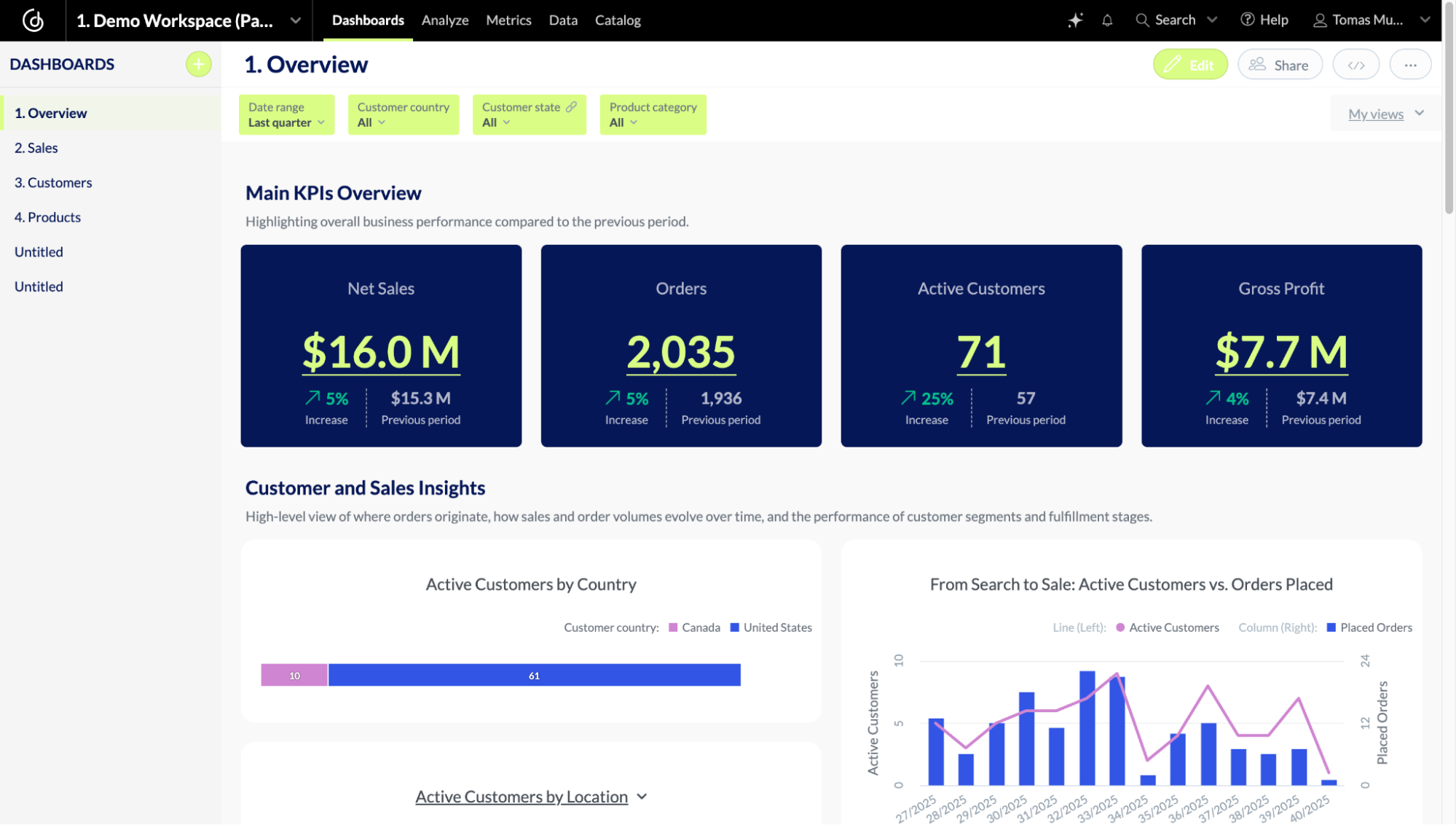Open the Metrics tab

pyautogui.click(x=508, y=20)
